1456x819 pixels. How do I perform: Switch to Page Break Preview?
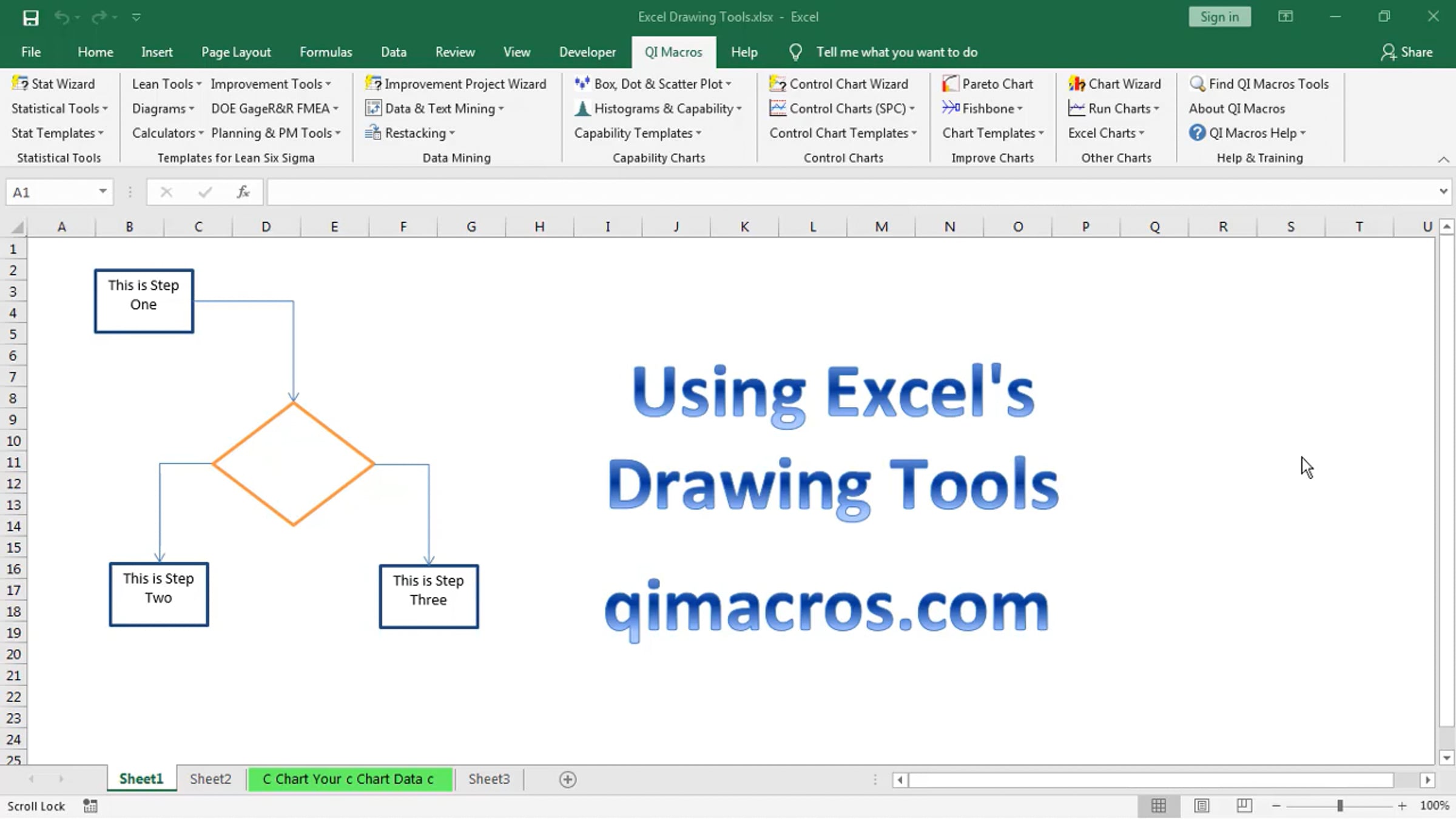(x=1244, y=806)
